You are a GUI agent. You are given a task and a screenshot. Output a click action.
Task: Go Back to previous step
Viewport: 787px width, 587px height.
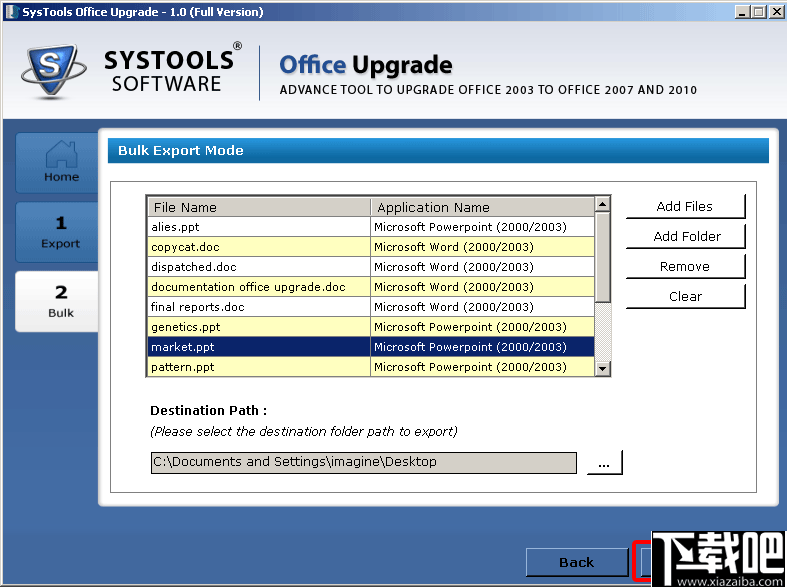(x=577, y=562)
